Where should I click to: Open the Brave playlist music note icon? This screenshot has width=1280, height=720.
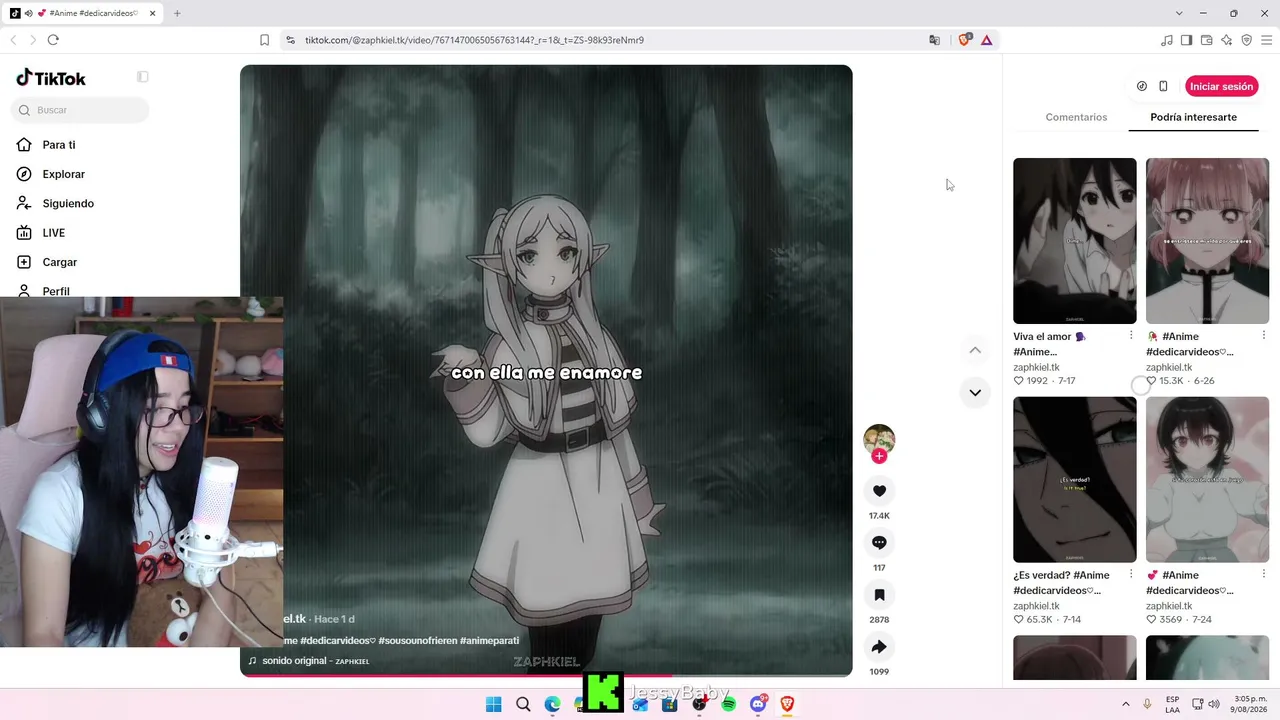pos(1166,40)
